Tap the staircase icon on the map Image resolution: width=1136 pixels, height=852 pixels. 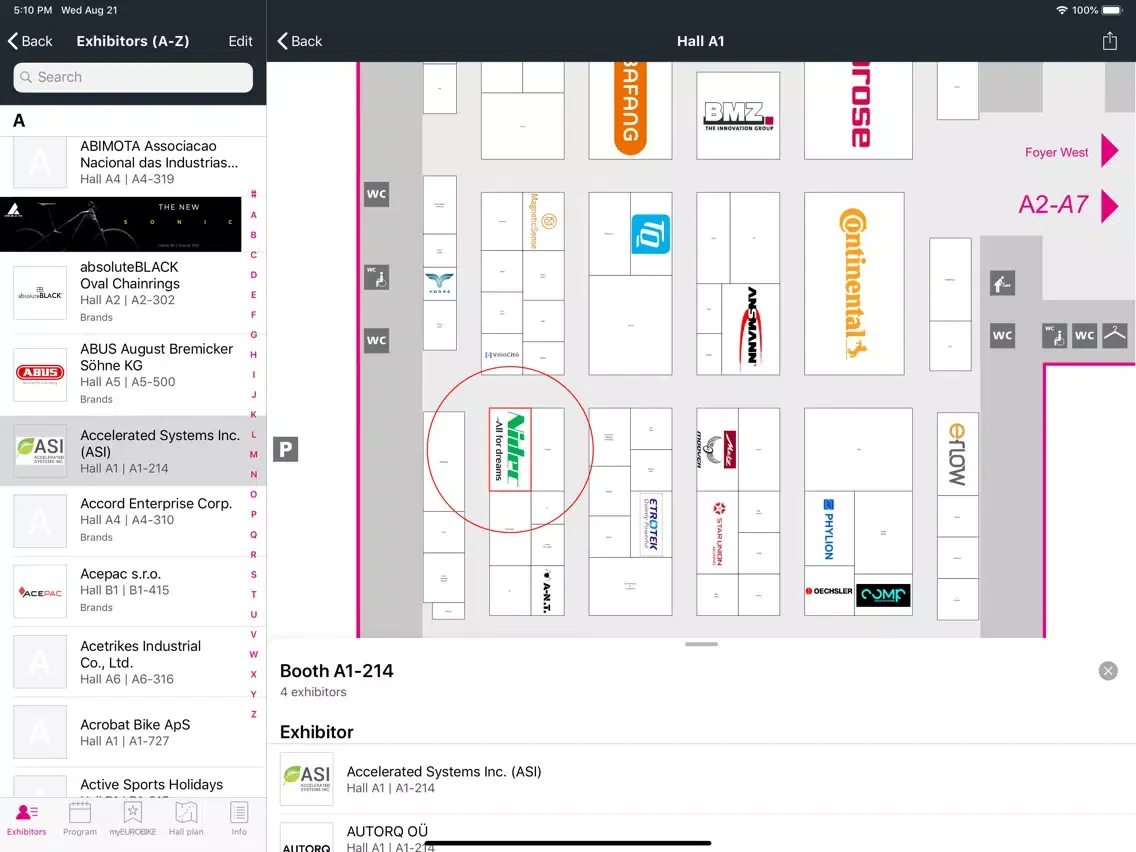[x=1002, y=283]
